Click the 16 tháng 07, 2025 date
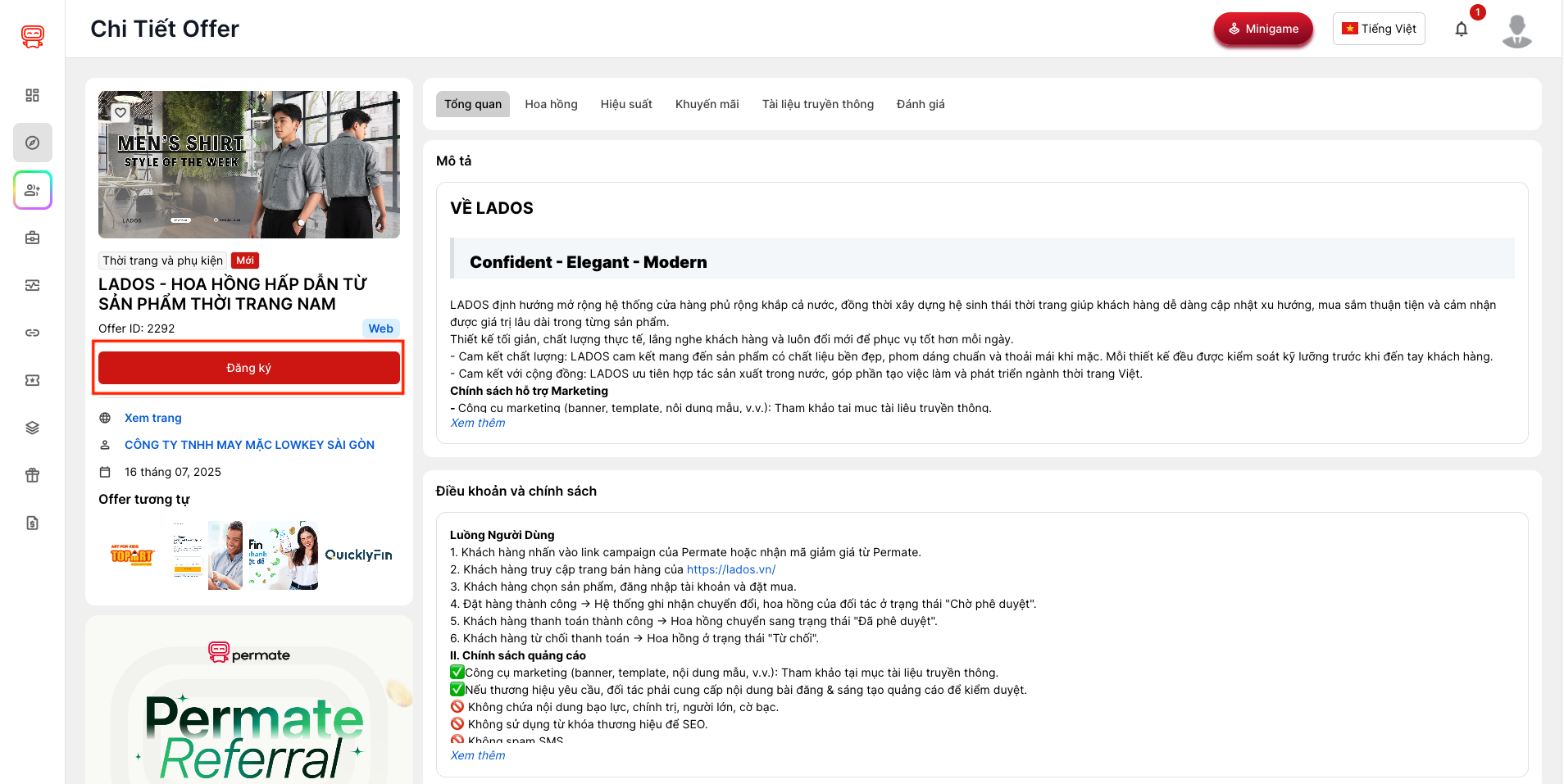The image size is (1564, 784). pyautogui.click(x=173, y=472)
